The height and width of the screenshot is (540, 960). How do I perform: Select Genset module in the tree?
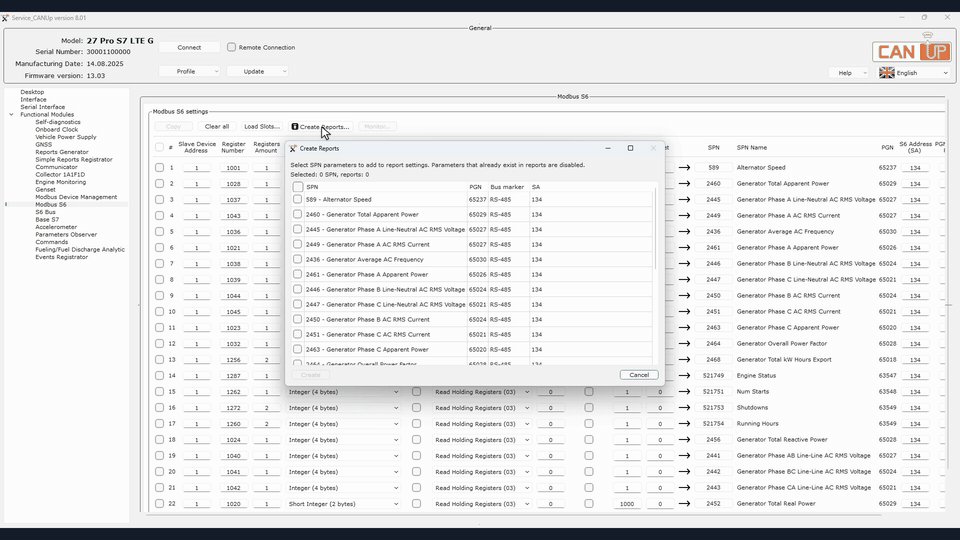[x=45, y=189]
